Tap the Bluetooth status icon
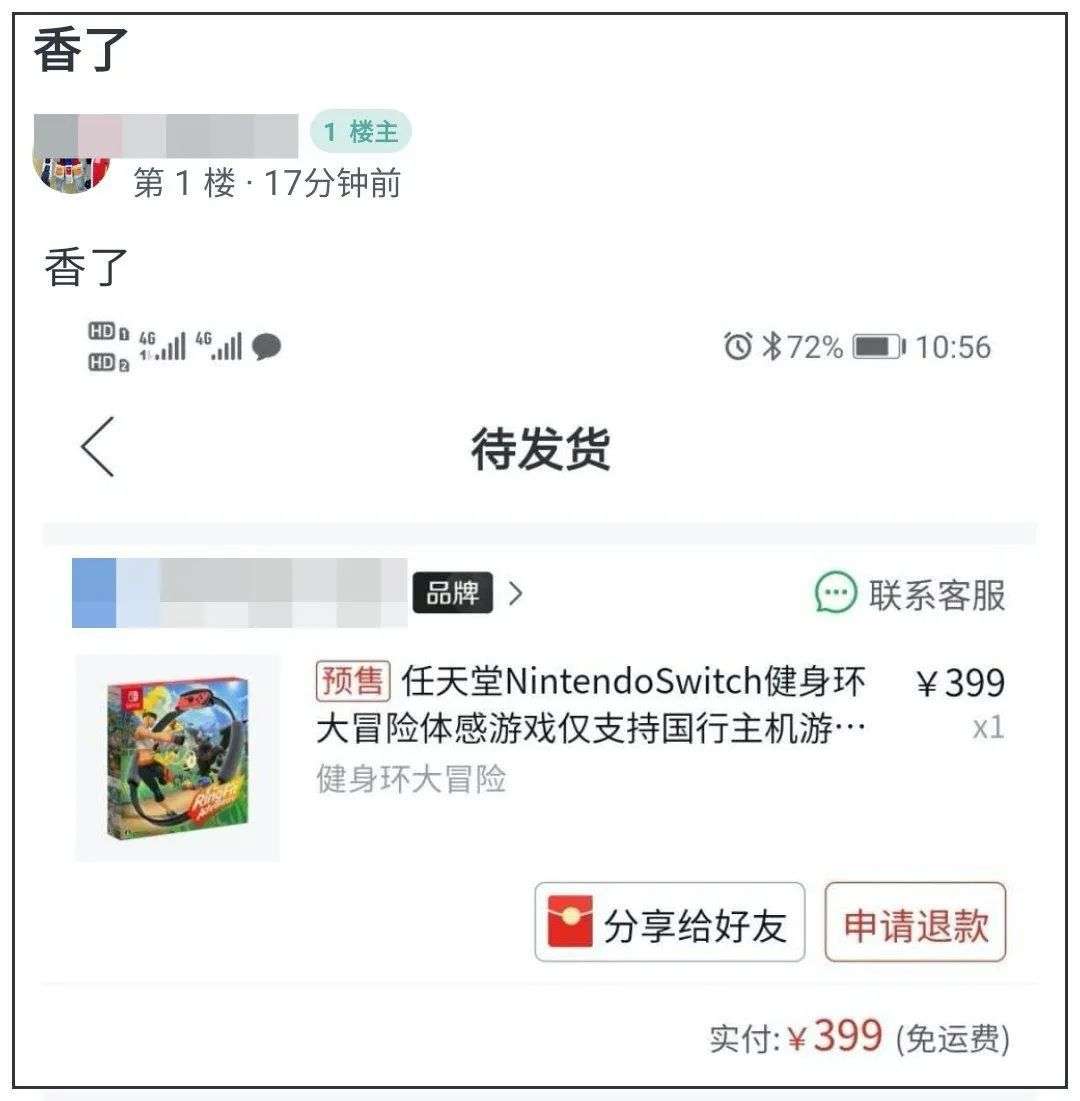The height and width of the screenshot is (1101, 1080). pyautogui.click(x=772, y=346)
